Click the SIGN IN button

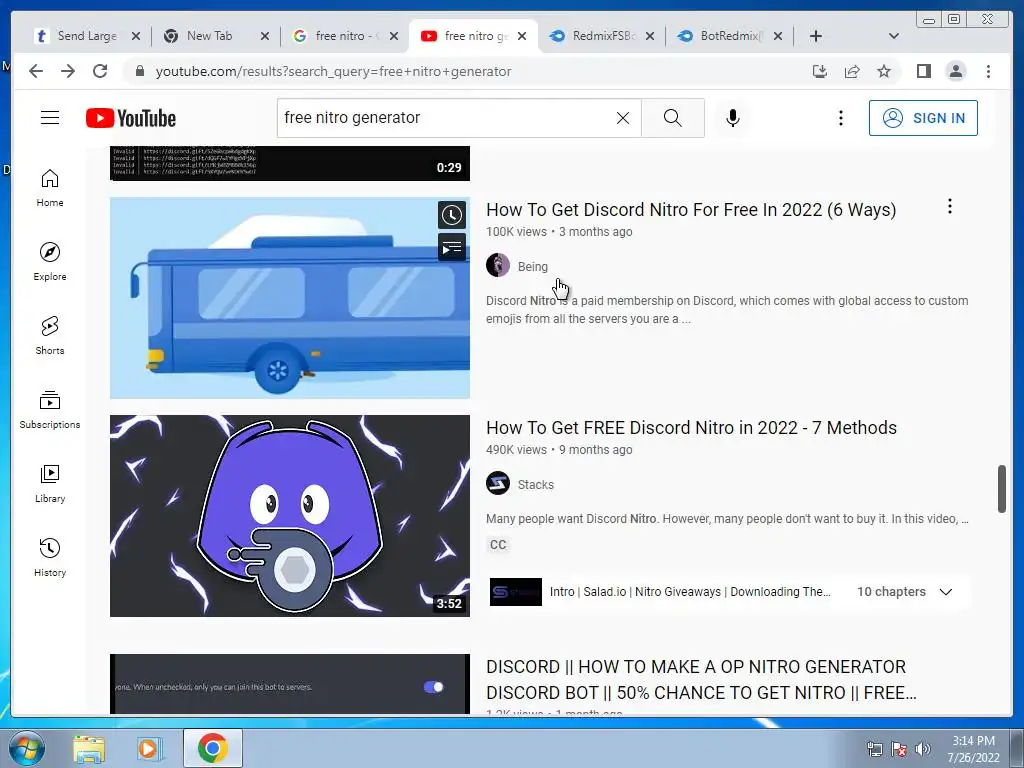(923, 118)
